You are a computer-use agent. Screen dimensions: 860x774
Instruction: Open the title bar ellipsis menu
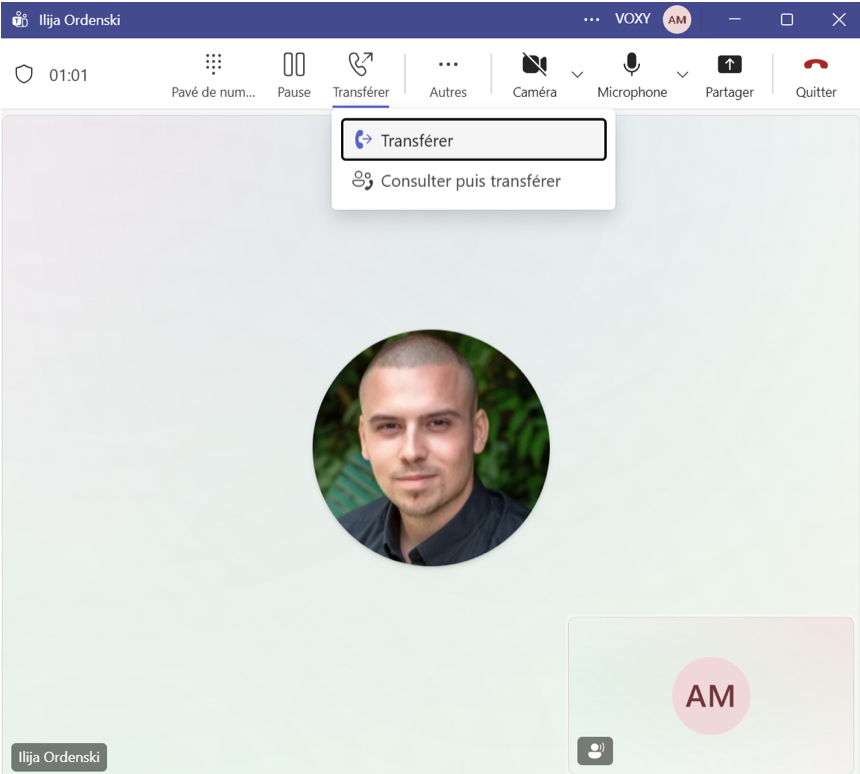pyautogui.click(x=592, y=20)
